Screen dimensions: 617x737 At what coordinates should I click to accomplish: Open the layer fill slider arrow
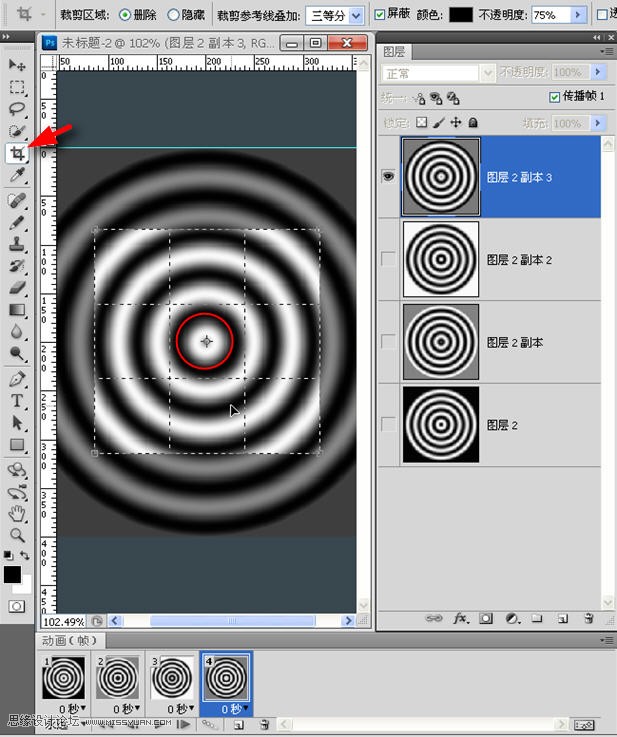pyautogui.click(x=598, y=123)
